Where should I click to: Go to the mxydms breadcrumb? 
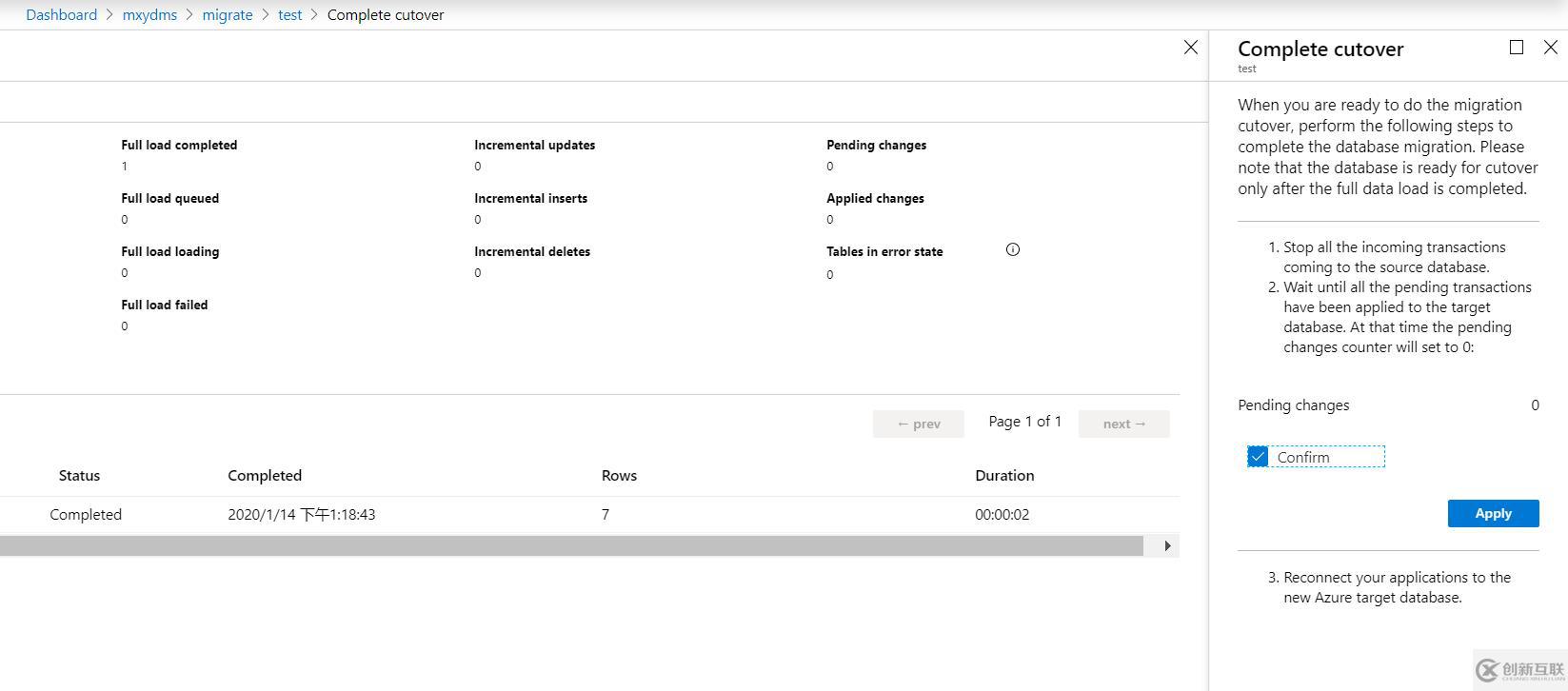149,14
